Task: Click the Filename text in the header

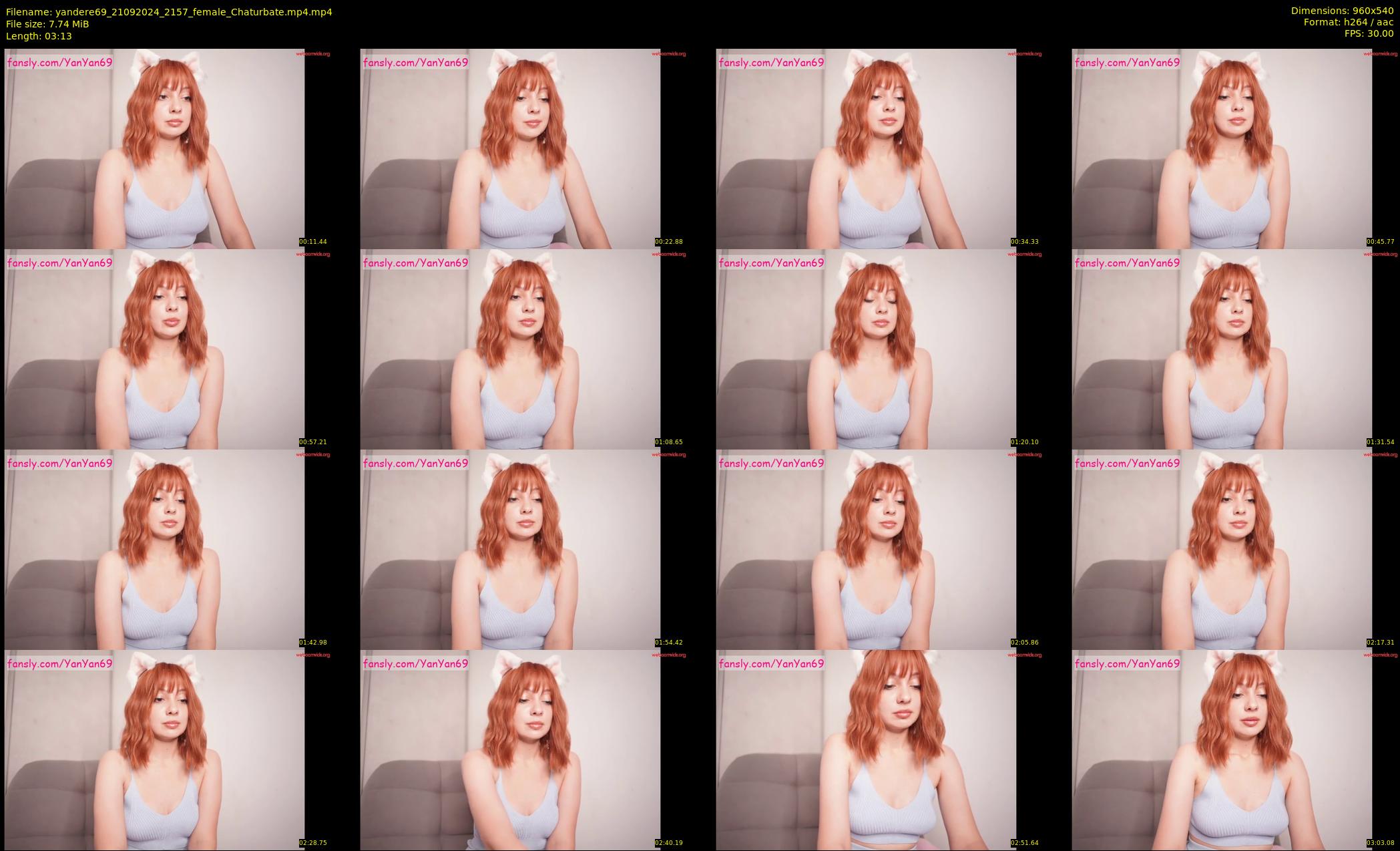Action: 169,12
